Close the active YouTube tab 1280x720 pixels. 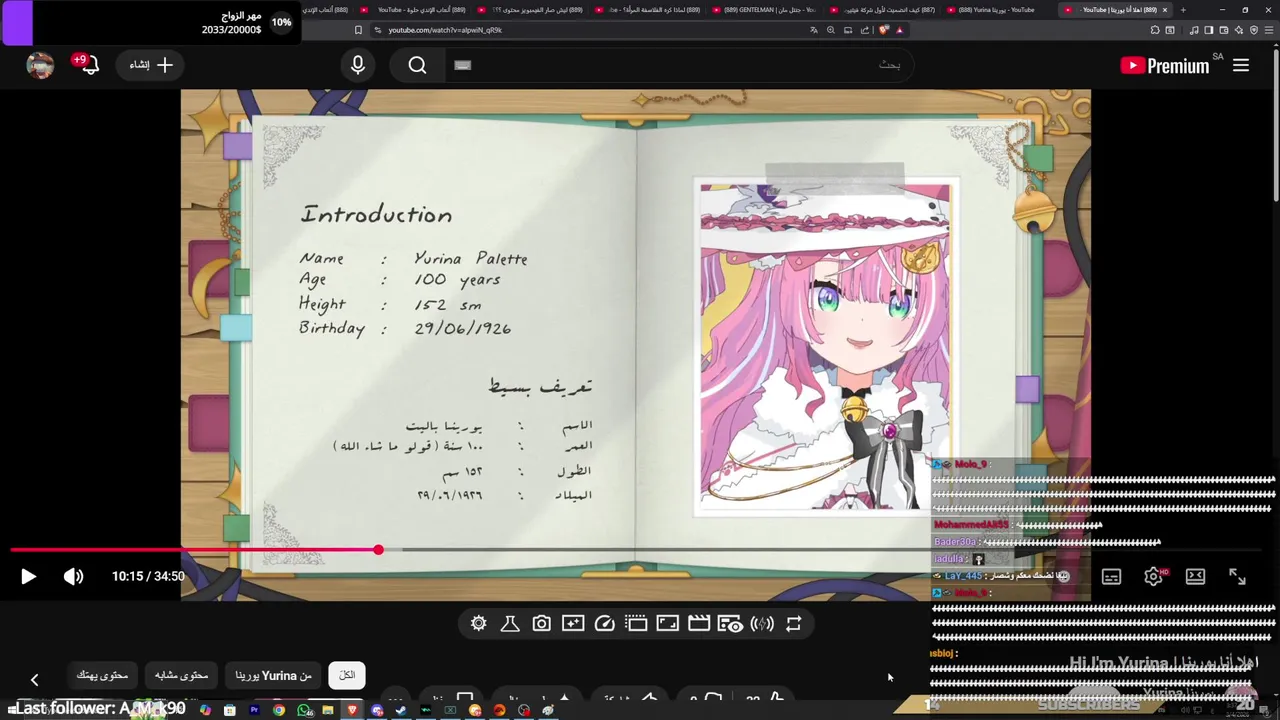coord(1164,10)
